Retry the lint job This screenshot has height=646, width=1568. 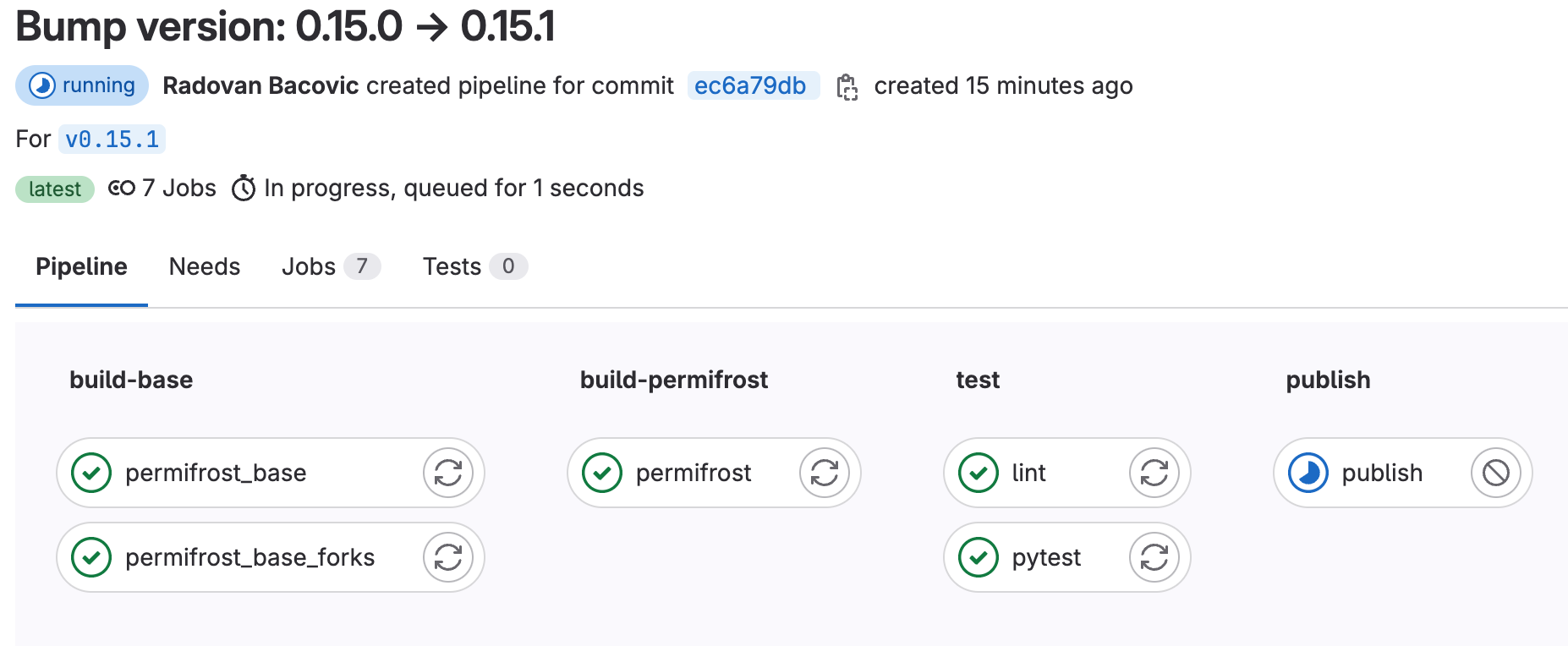click(1154, 473)
